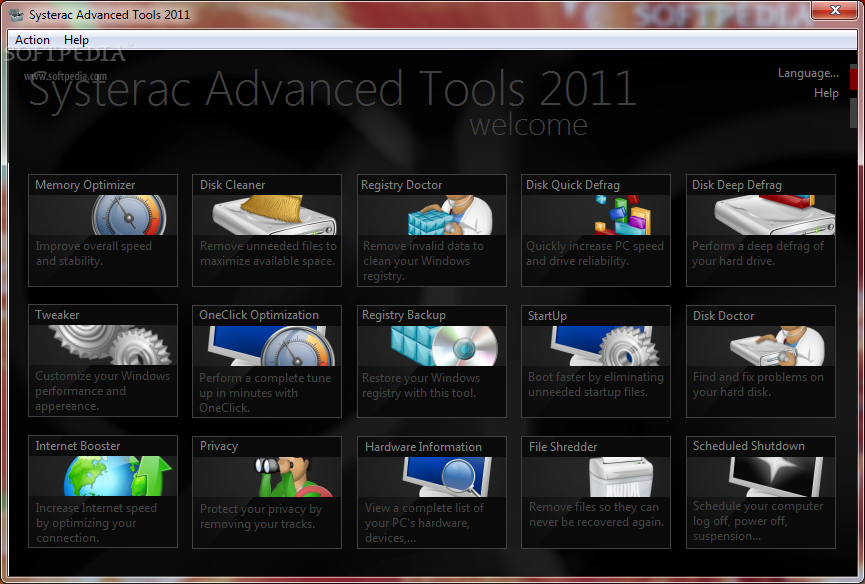865x584 pixels.
Task: Click the File Shredder paper shredder icon
Action: [621, 477]
